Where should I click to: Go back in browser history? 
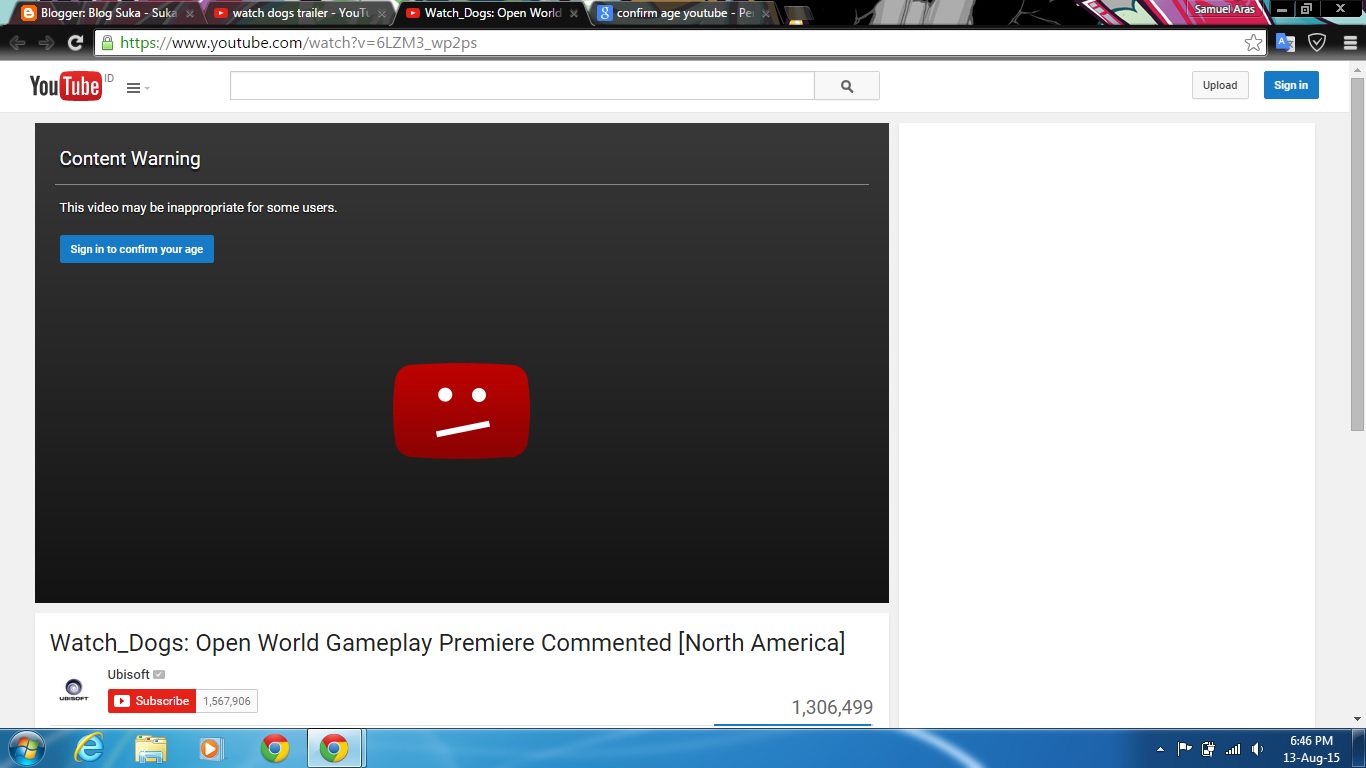17,43
